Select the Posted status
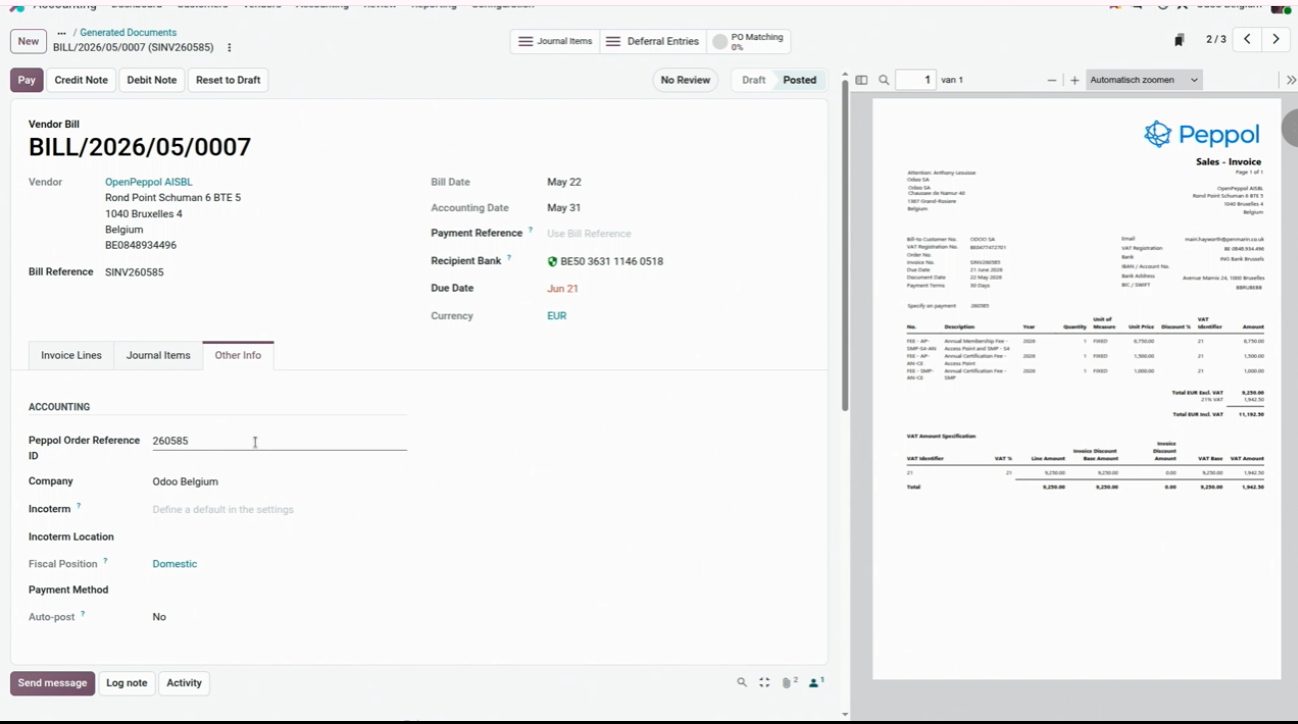This screenshot has width=1298, height=724. 799,80
